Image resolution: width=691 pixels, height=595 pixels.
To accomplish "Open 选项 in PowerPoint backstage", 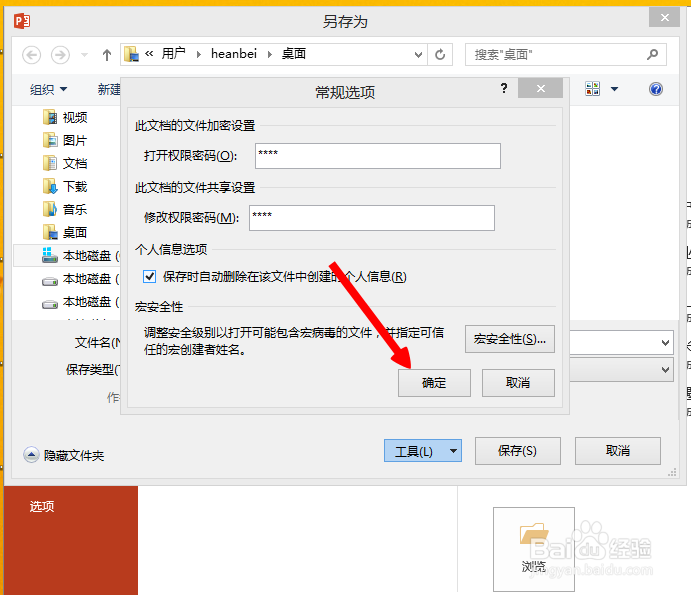I will (x=42, y=506).
